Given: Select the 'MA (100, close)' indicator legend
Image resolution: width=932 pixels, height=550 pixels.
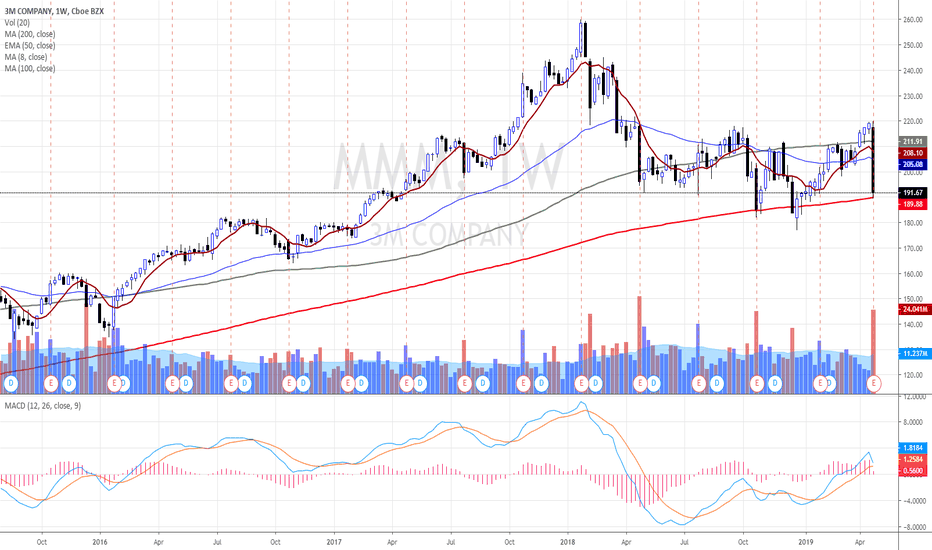Looking at the screenshot, I should (30, 68).
